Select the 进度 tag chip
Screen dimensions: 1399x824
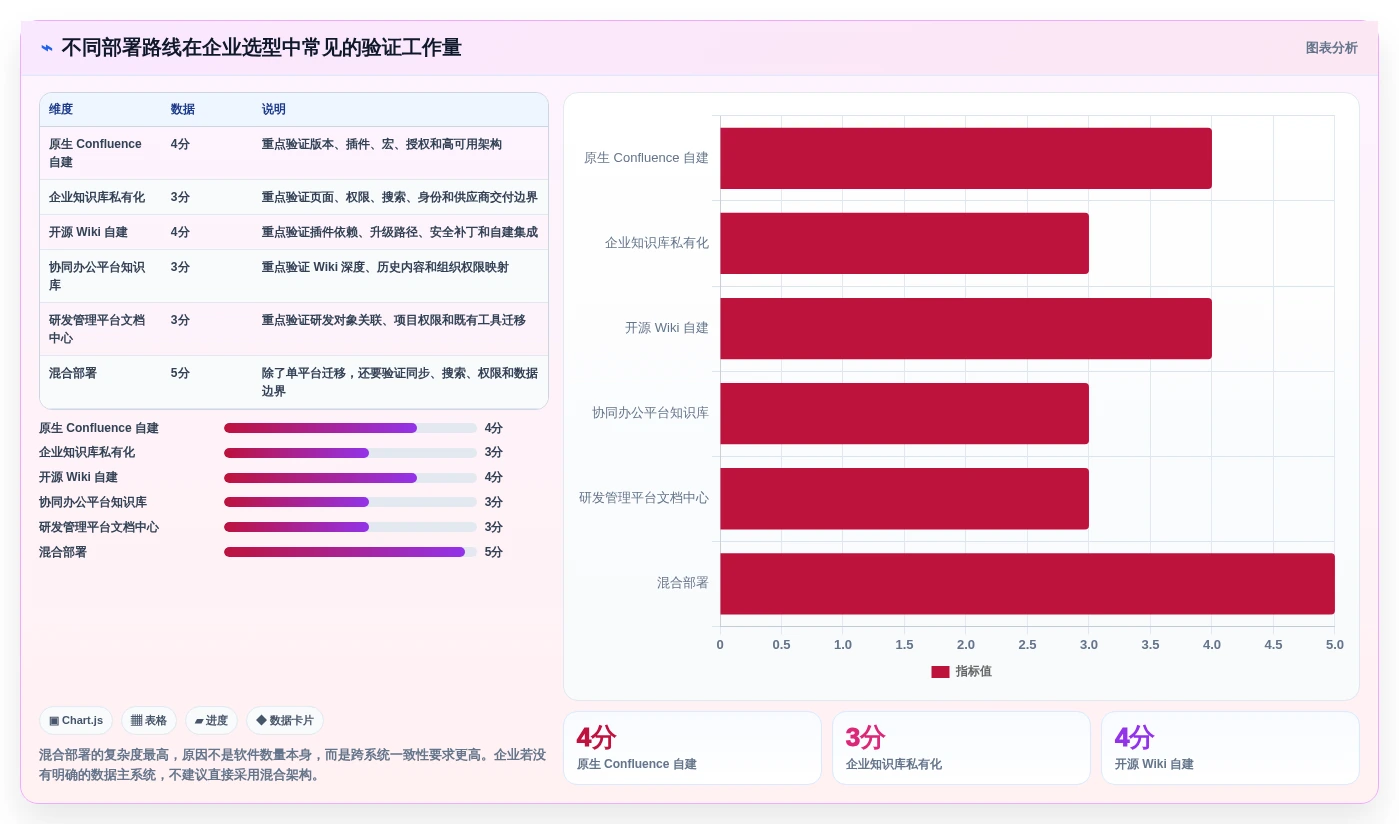[211, 720]
